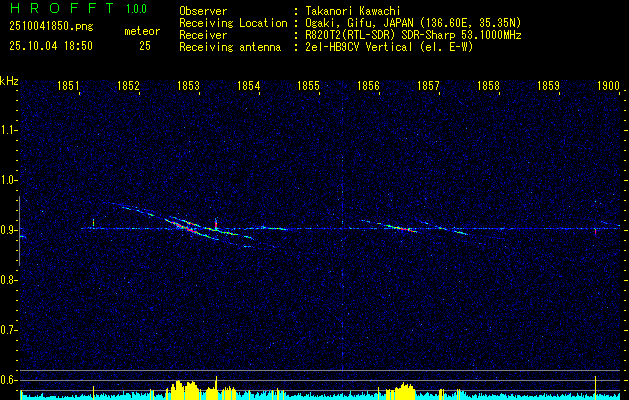Click the 1852 time marker
The height and width of the screenshot is (400, 629).
pos(128,86)
